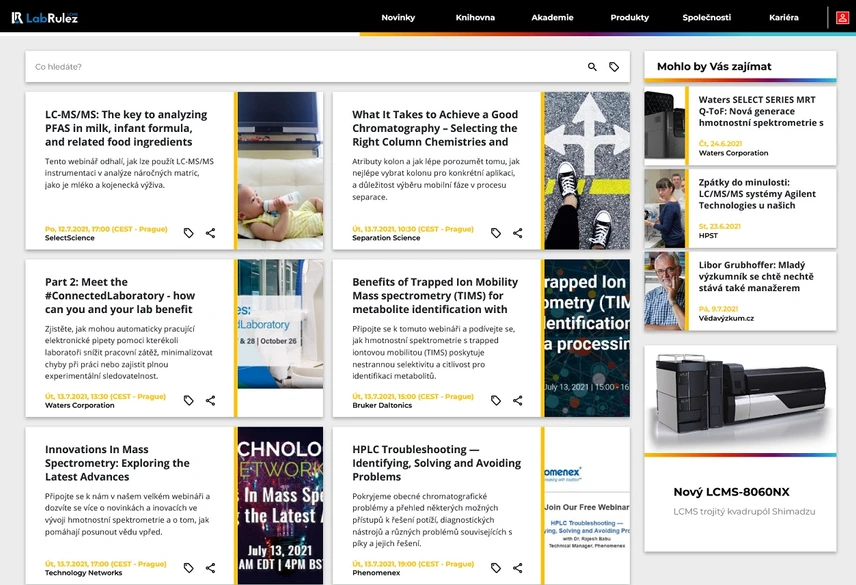Viewport: 856px width, 585px height.
Task: Focus the 'Co hledáte?' search field
Action: (x=306, y=67)
